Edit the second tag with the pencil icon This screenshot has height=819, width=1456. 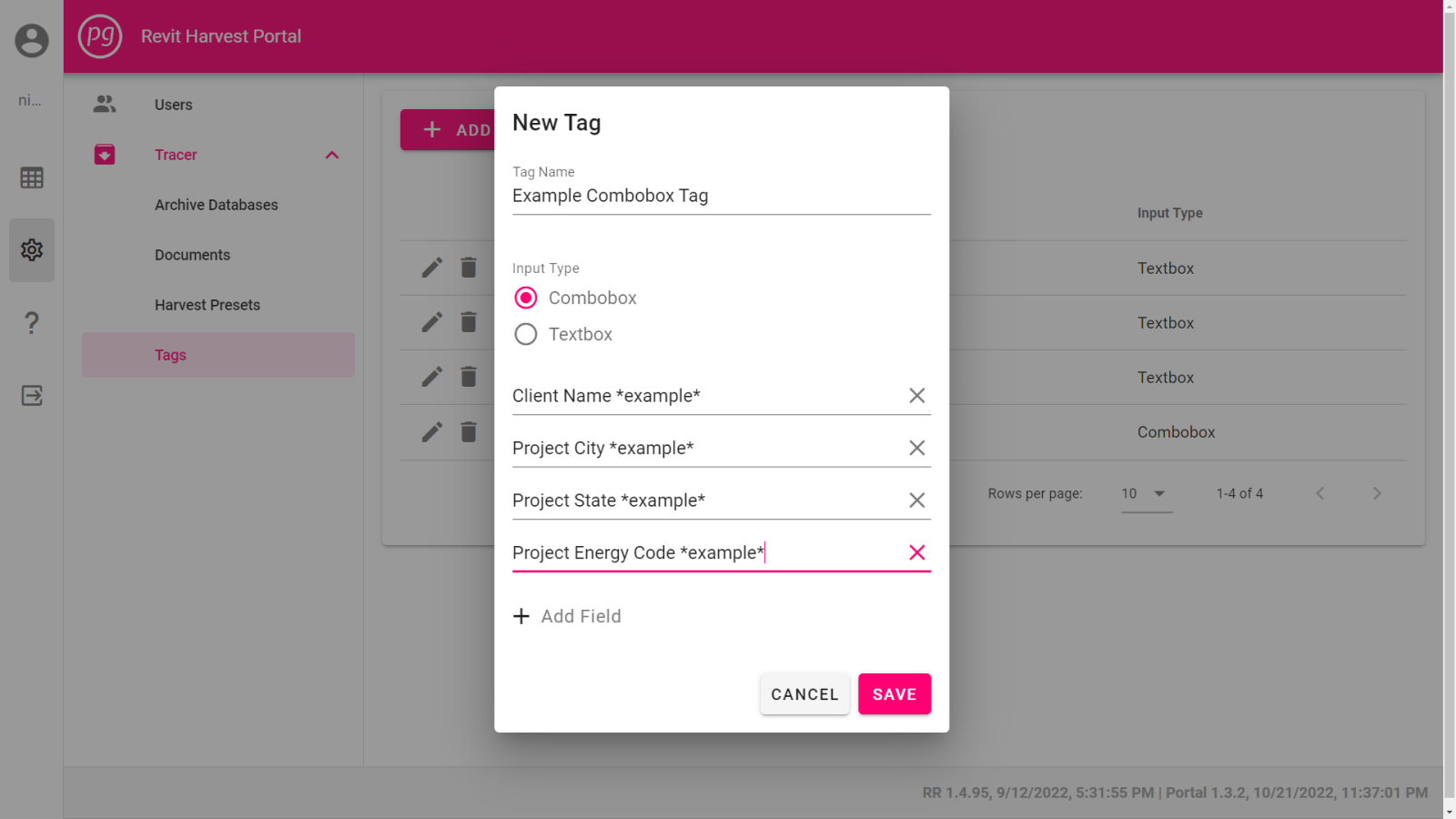coord(430,322)
